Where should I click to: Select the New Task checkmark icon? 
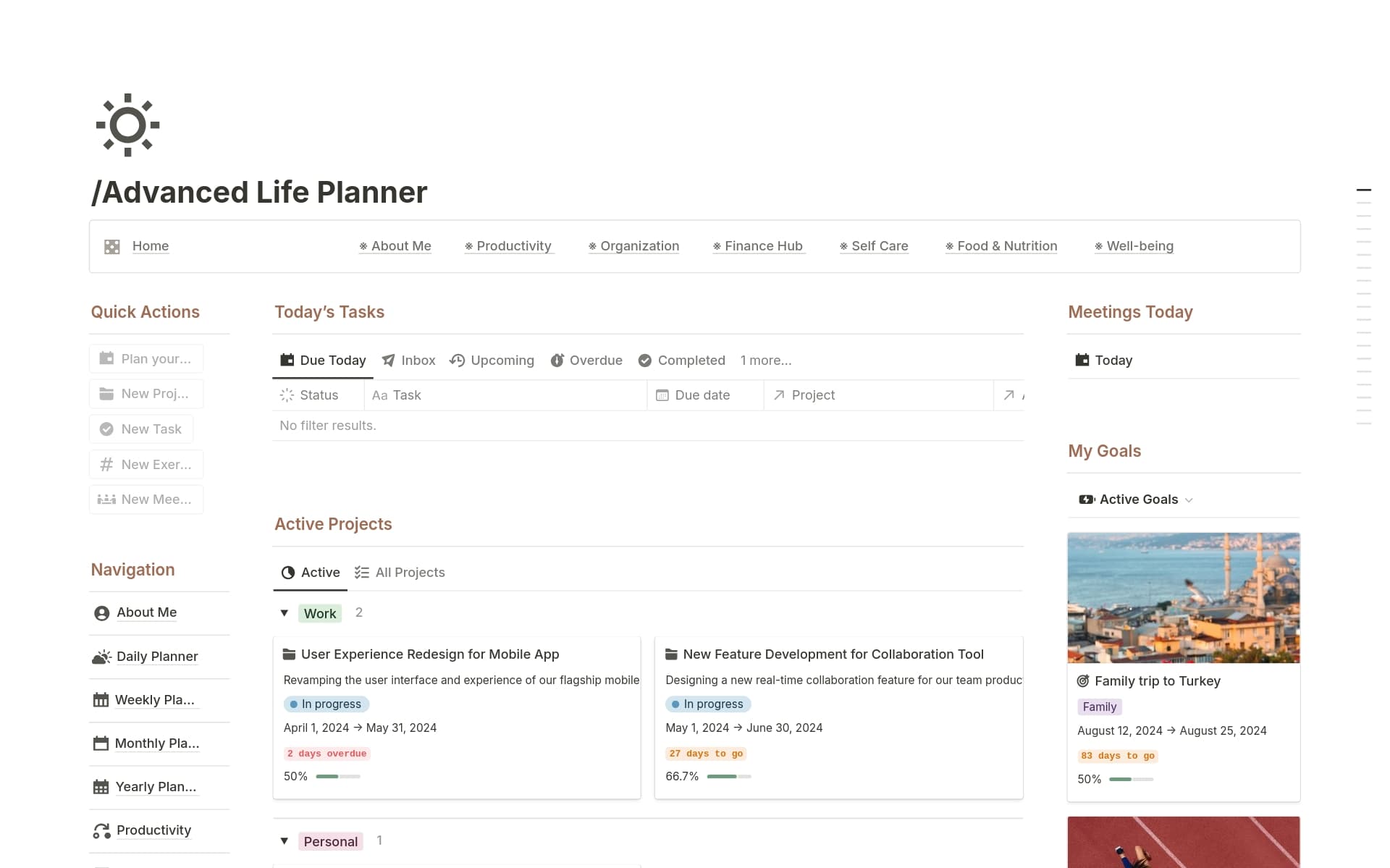click(106, 429)
